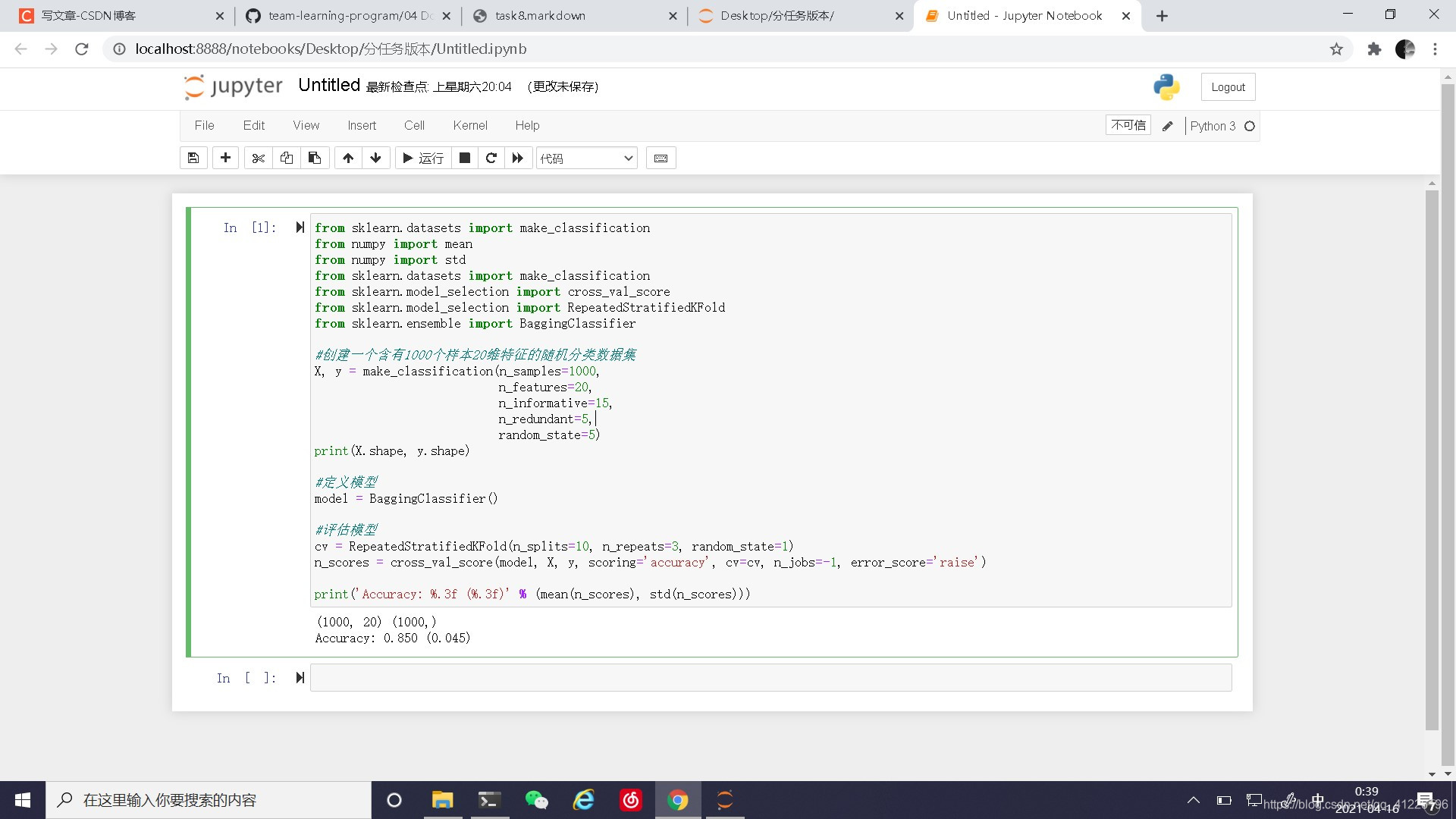The width and height of the screenshot is (1456, 819).
Task: Click the Restart kernel icon
Action: coord(490,158)
